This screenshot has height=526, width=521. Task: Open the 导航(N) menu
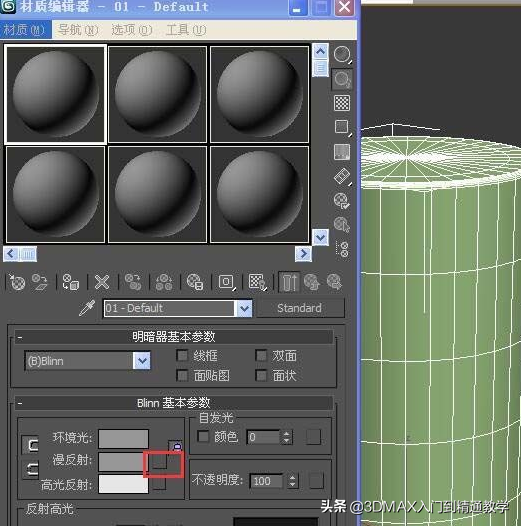(78, 30)
